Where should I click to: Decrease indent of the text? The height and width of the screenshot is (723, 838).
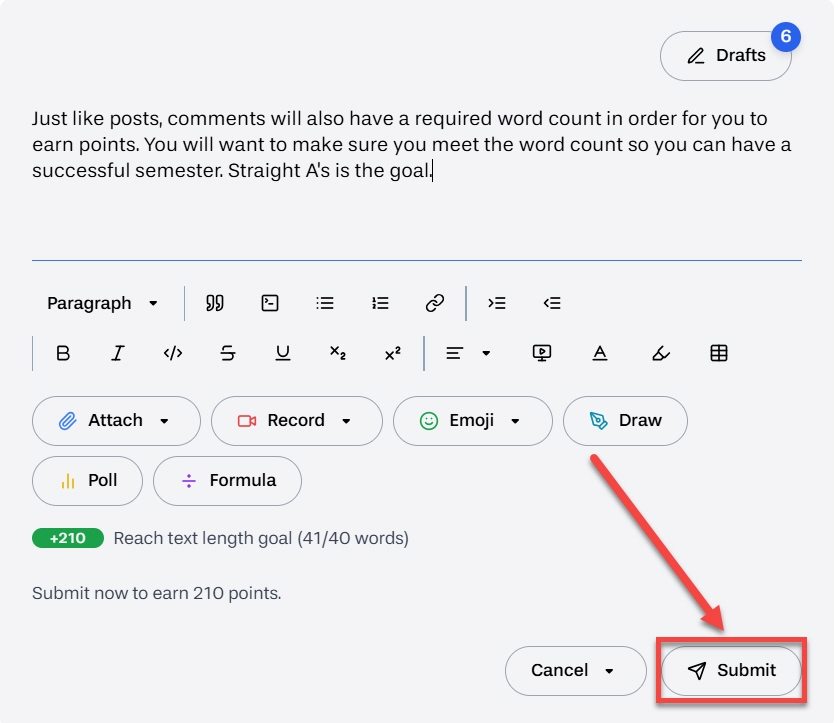(x=552, y=303)
